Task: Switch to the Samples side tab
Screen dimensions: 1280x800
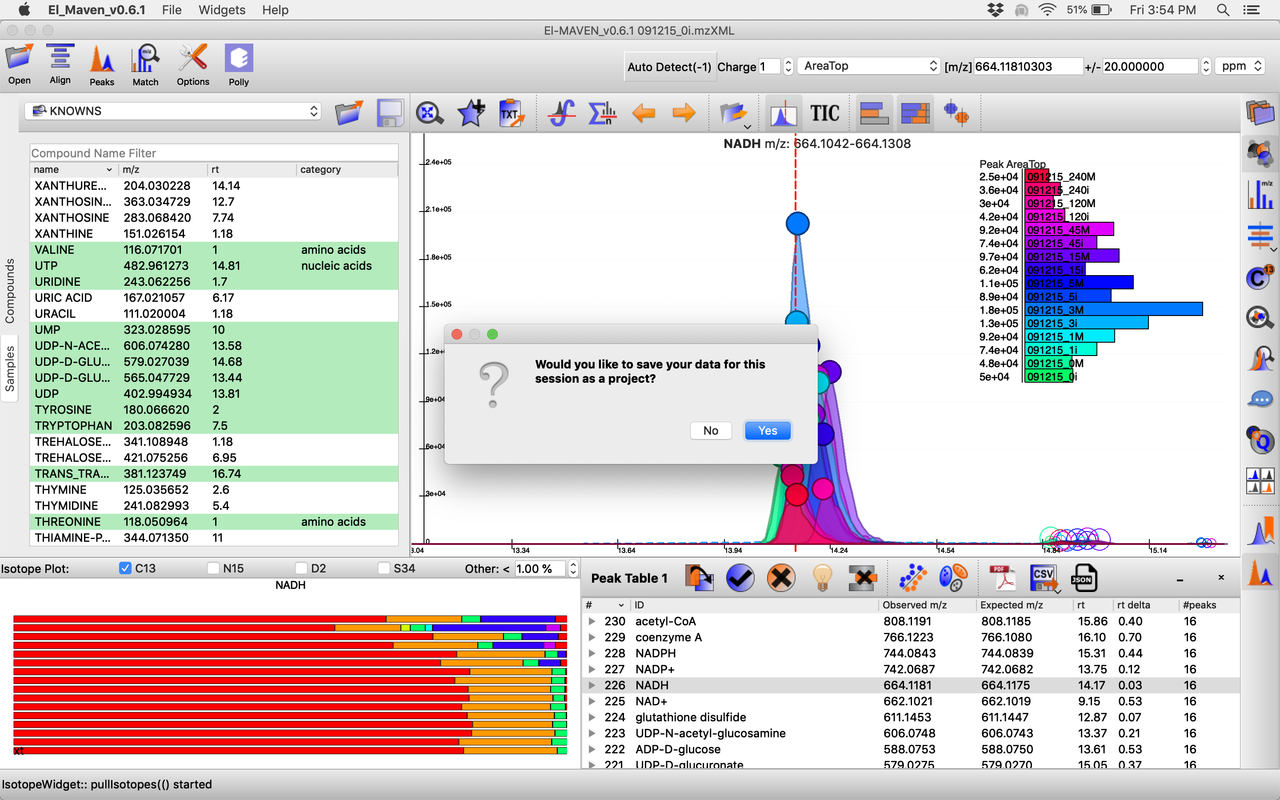Action: pos(11,369)
